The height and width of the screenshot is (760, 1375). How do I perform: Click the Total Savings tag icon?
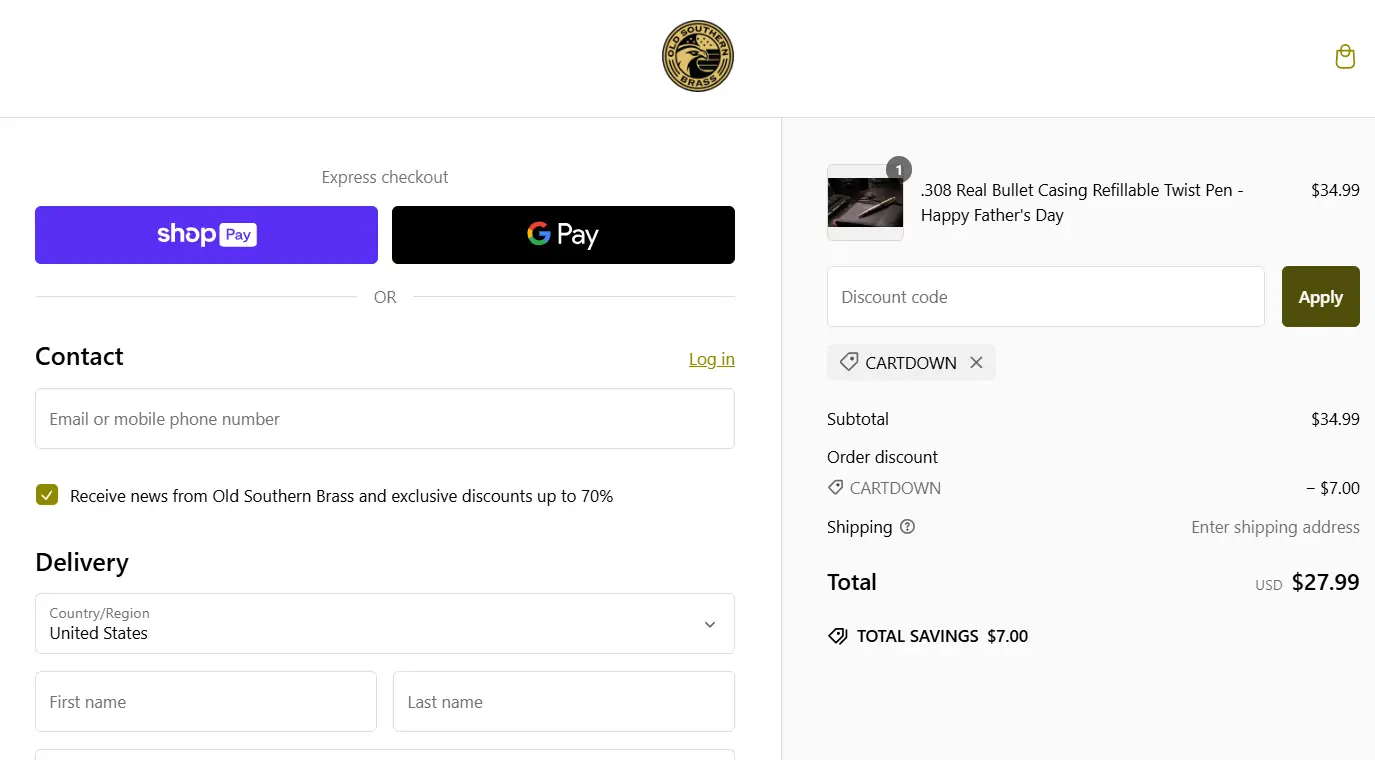838,636
